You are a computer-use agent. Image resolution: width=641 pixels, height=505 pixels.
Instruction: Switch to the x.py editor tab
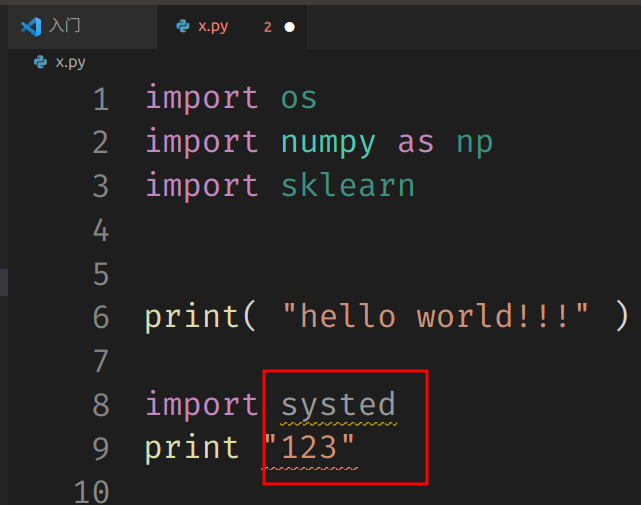232,27
